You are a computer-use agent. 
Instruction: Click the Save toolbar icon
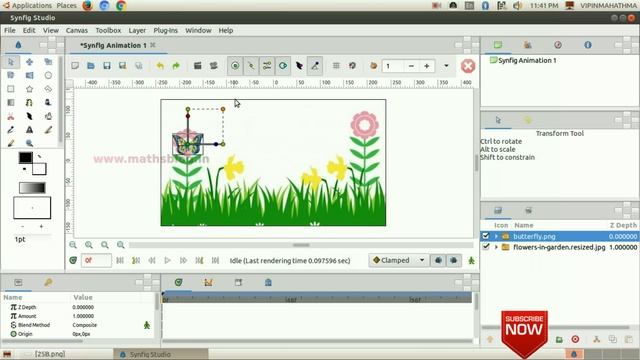click(x=107, y=66)
